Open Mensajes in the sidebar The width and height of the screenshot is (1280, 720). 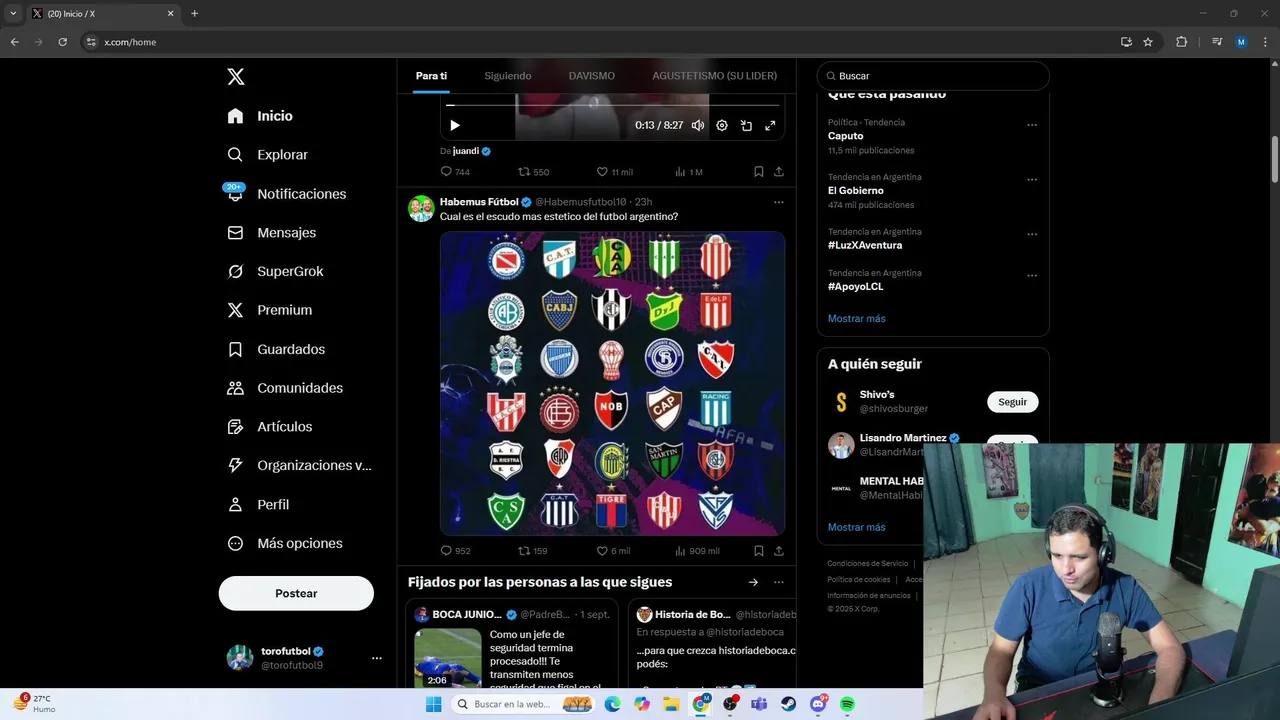[271, 232]
